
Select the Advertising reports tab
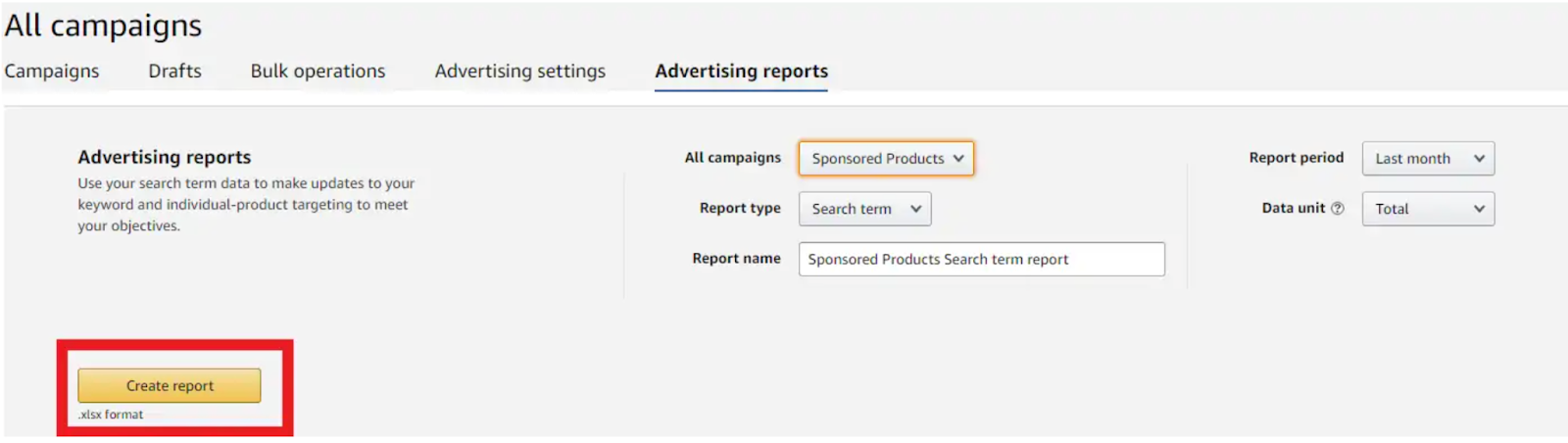pos(741,72)
